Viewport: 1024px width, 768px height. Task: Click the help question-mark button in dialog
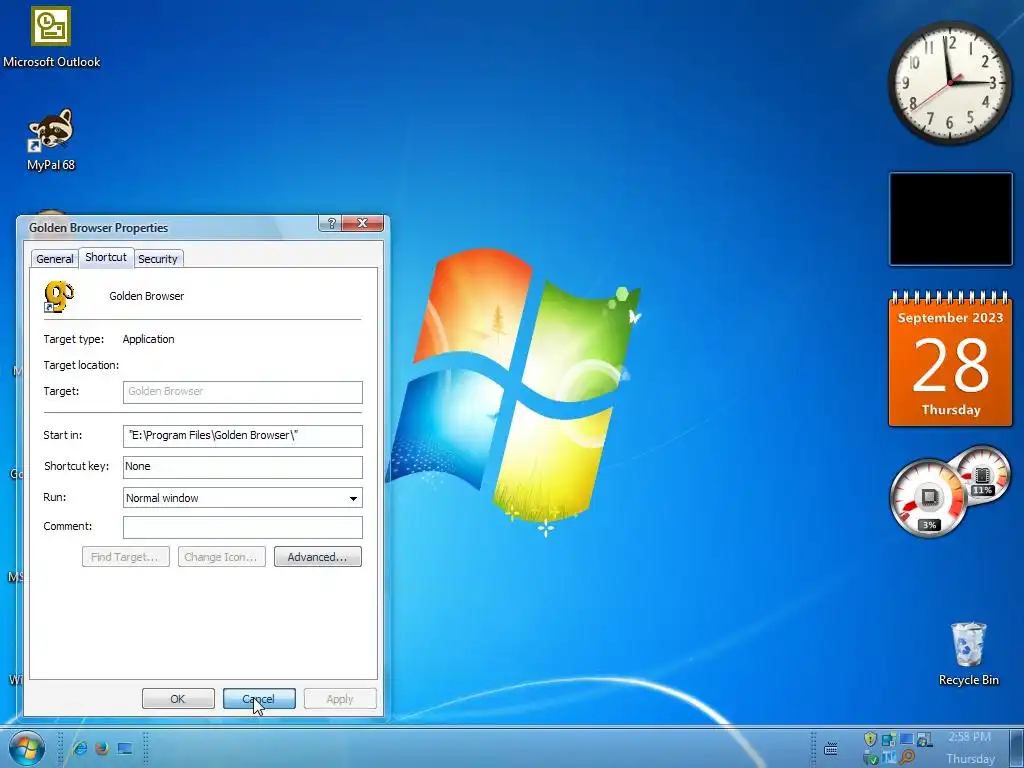(330, 223)
